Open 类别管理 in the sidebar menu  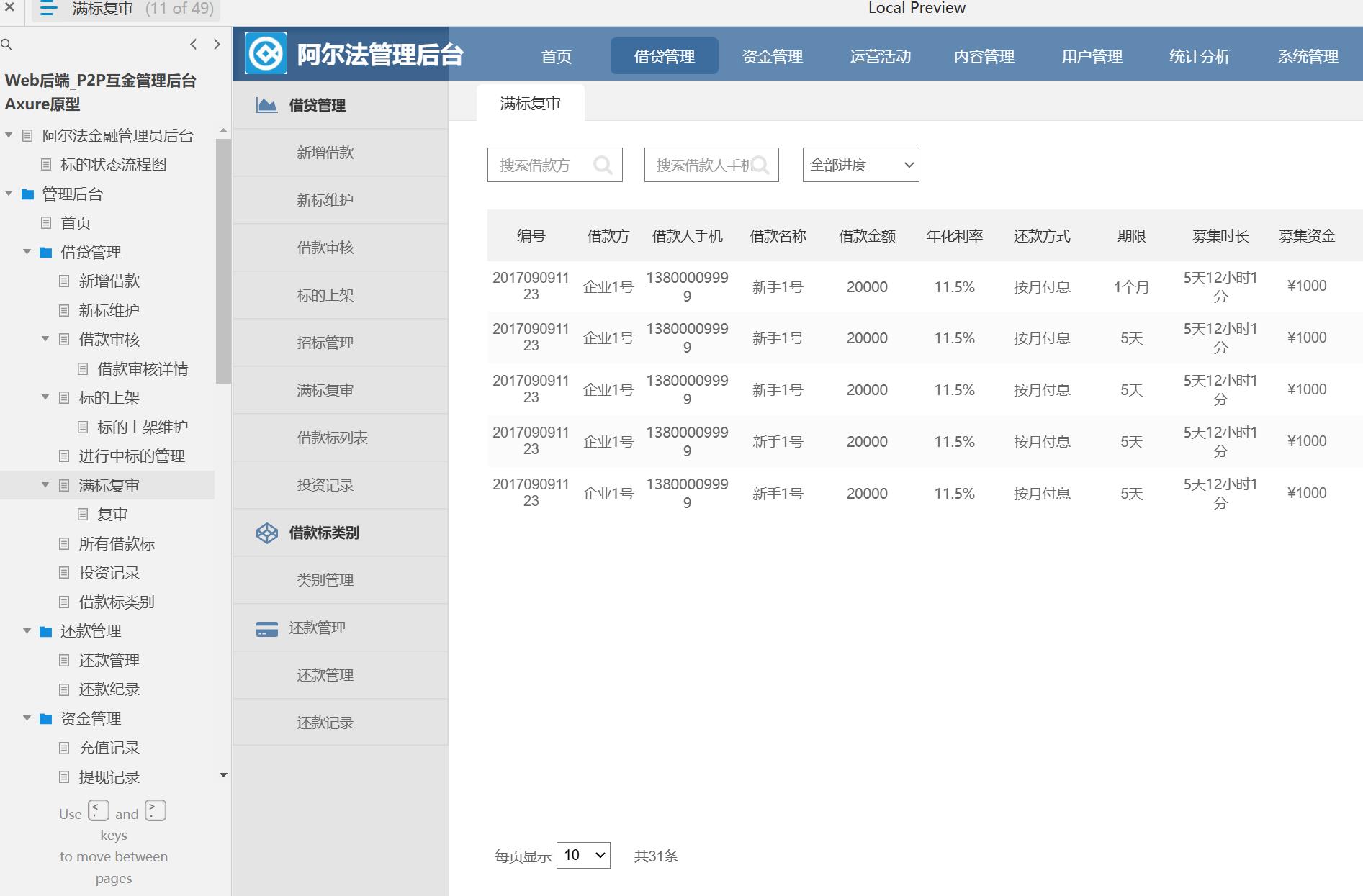[340, 580]
